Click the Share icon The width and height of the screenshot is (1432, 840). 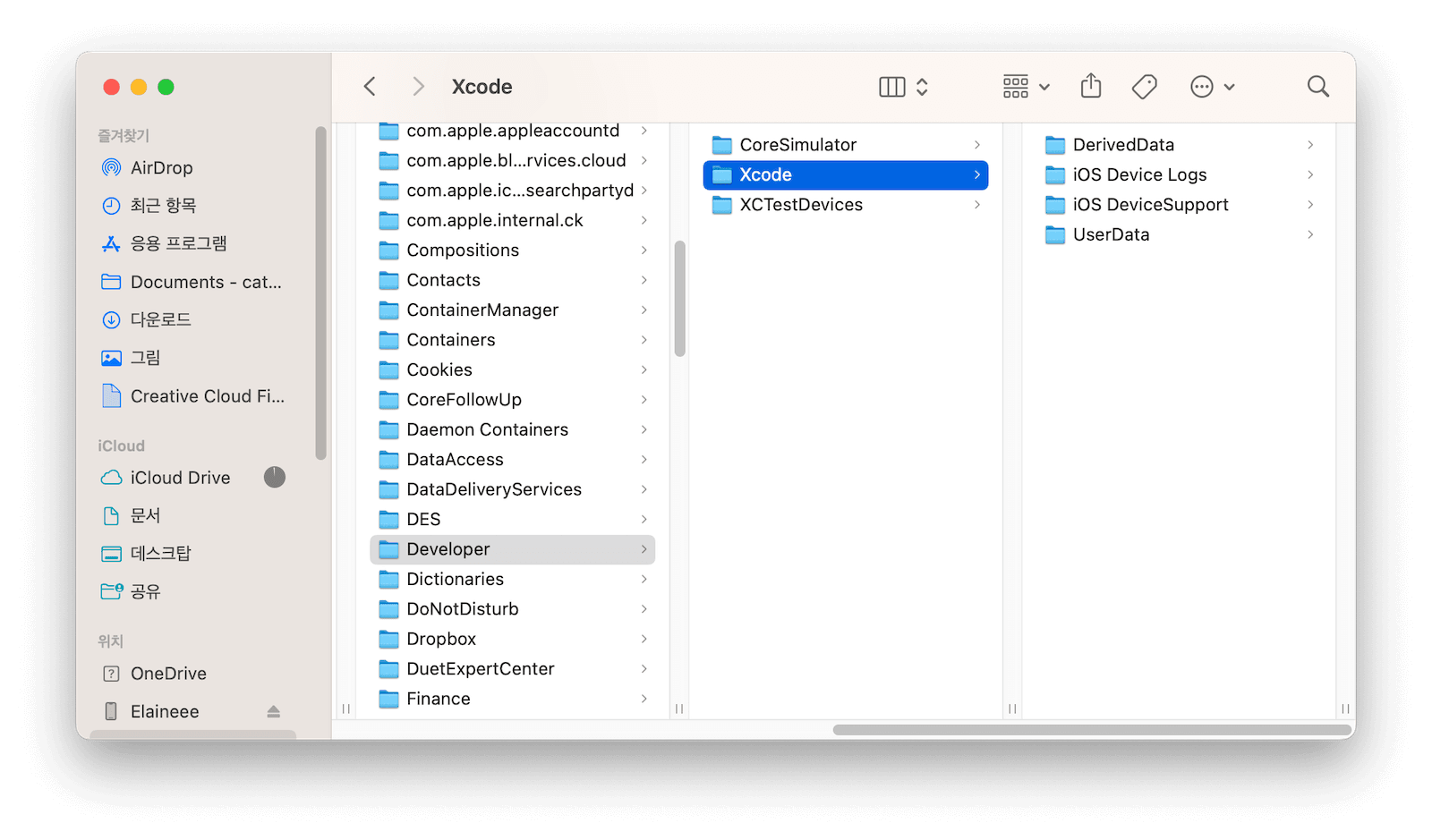coord(1091,86)
